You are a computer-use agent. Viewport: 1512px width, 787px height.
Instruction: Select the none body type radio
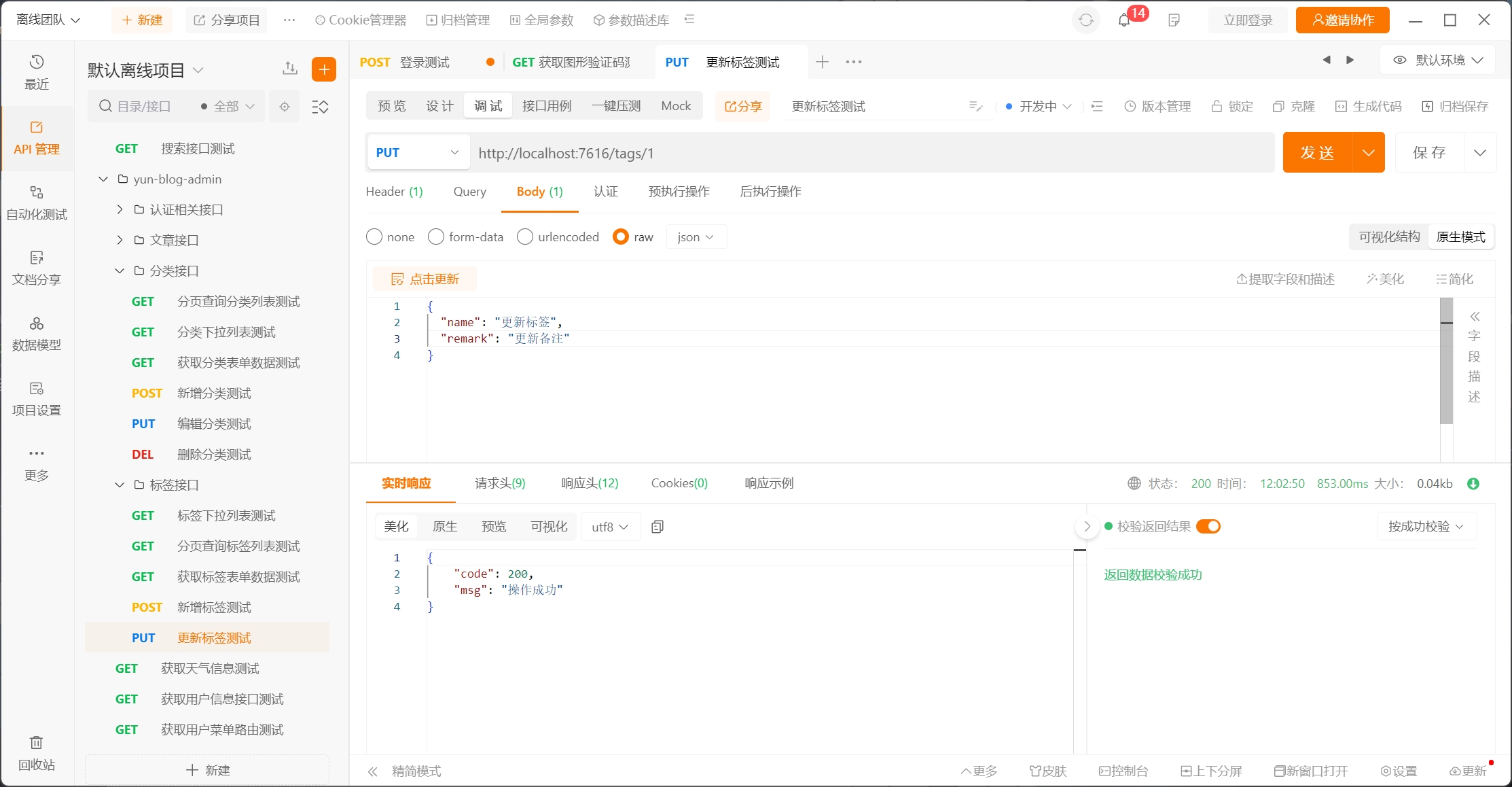coord(374,237)
